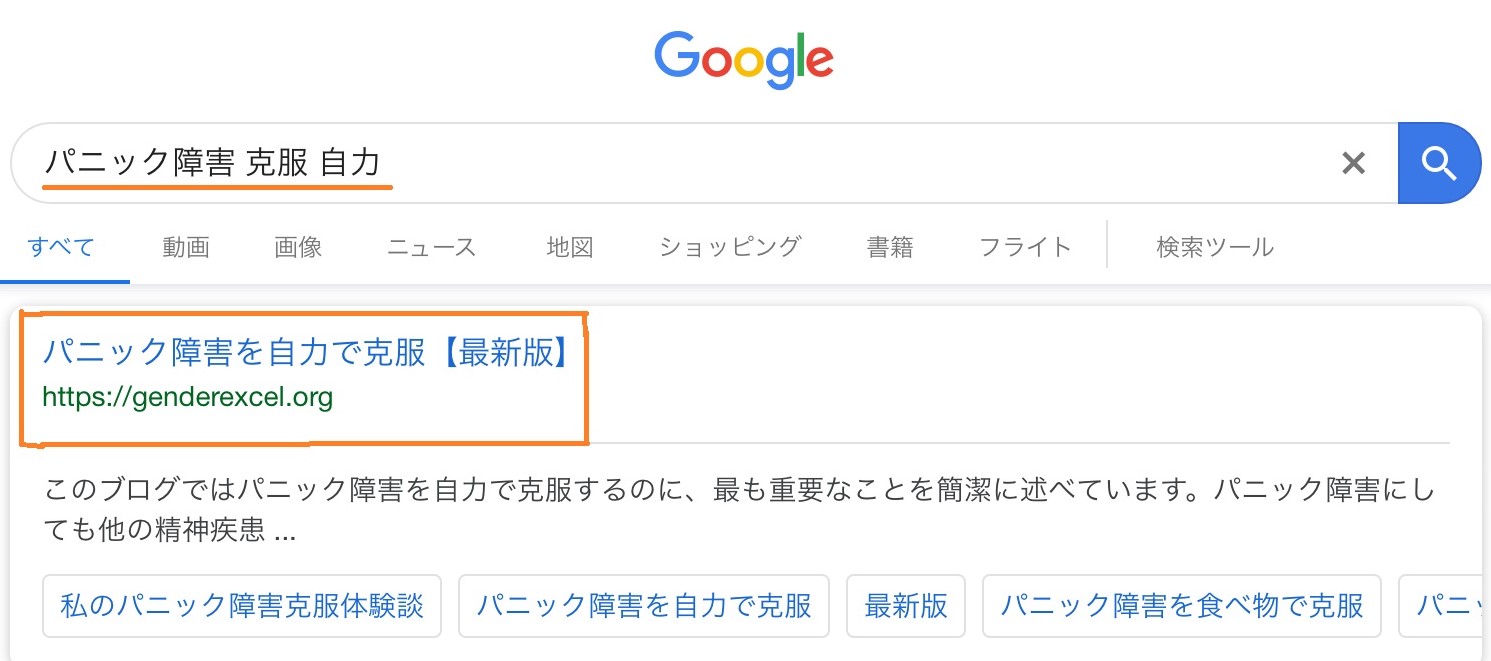
Task: Clear the search query with X icon
Action: click(1353, 163)
